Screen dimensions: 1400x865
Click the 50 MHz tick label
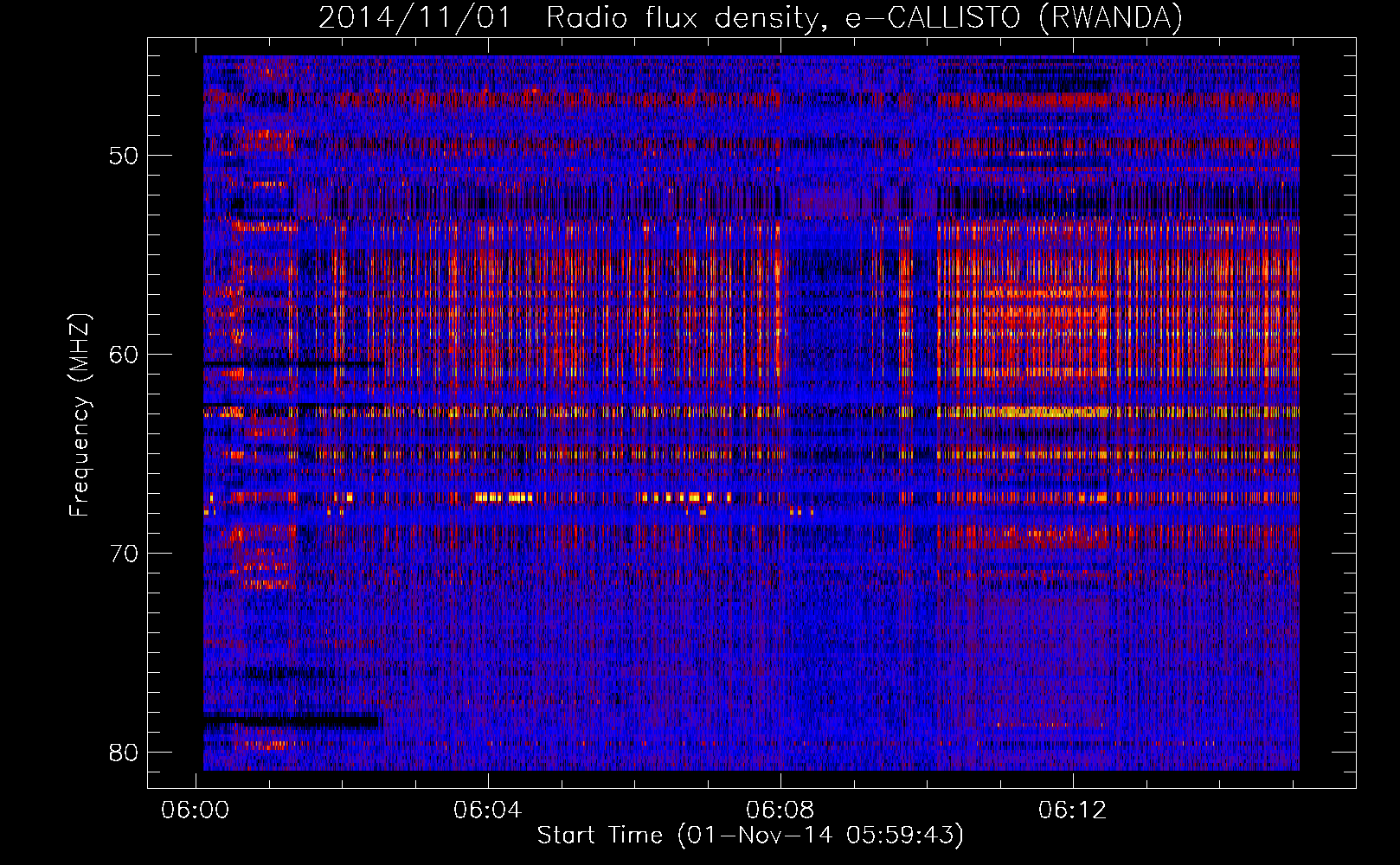124,156
